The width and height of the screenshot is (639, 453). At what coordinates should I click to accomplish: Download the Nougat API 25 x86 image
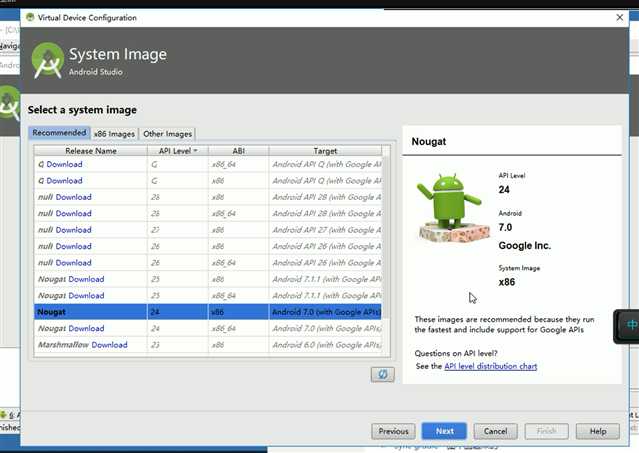tap(86, 279)
